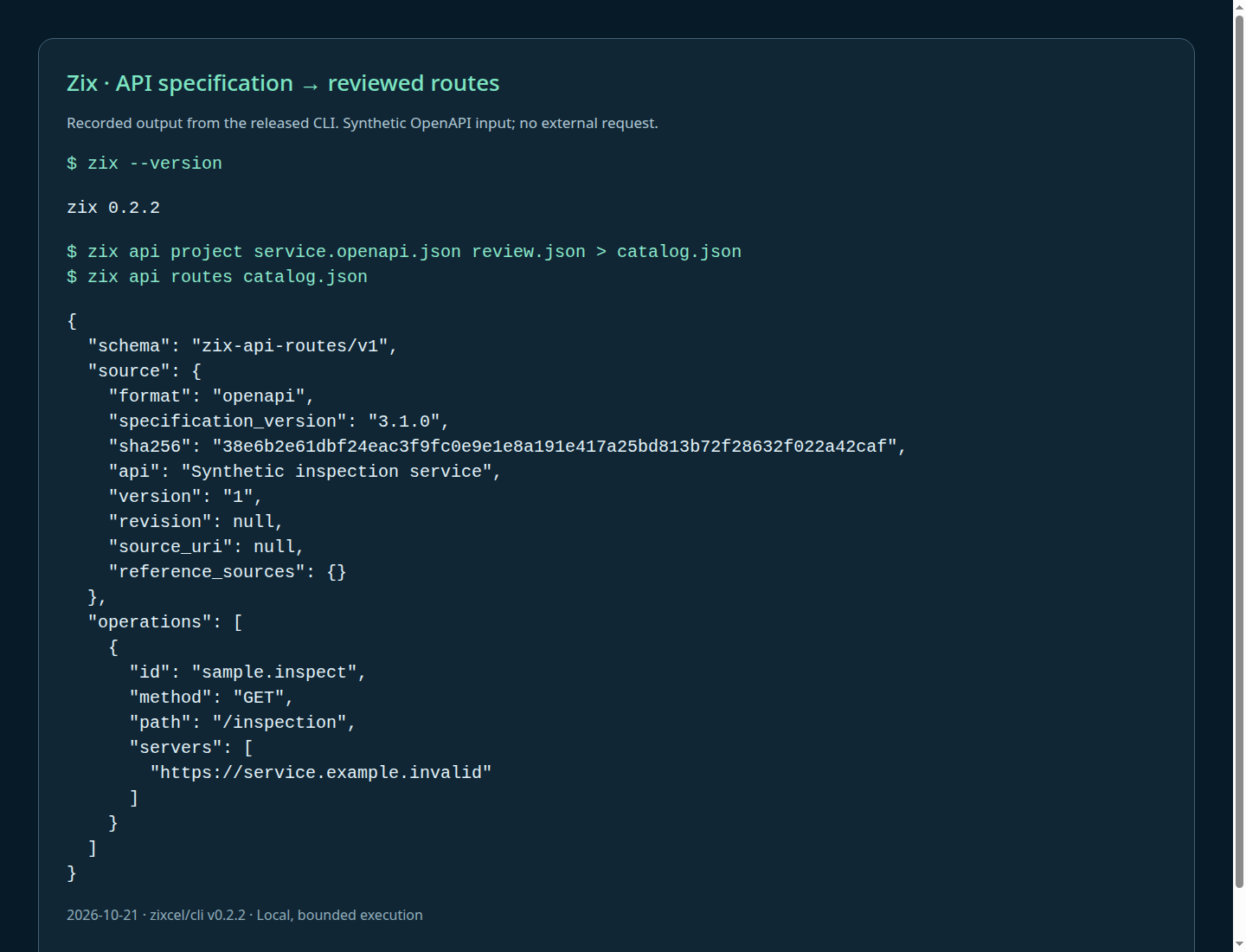
Task: Click the vertical scrollbar thumb
Action: coord(1239,450)
